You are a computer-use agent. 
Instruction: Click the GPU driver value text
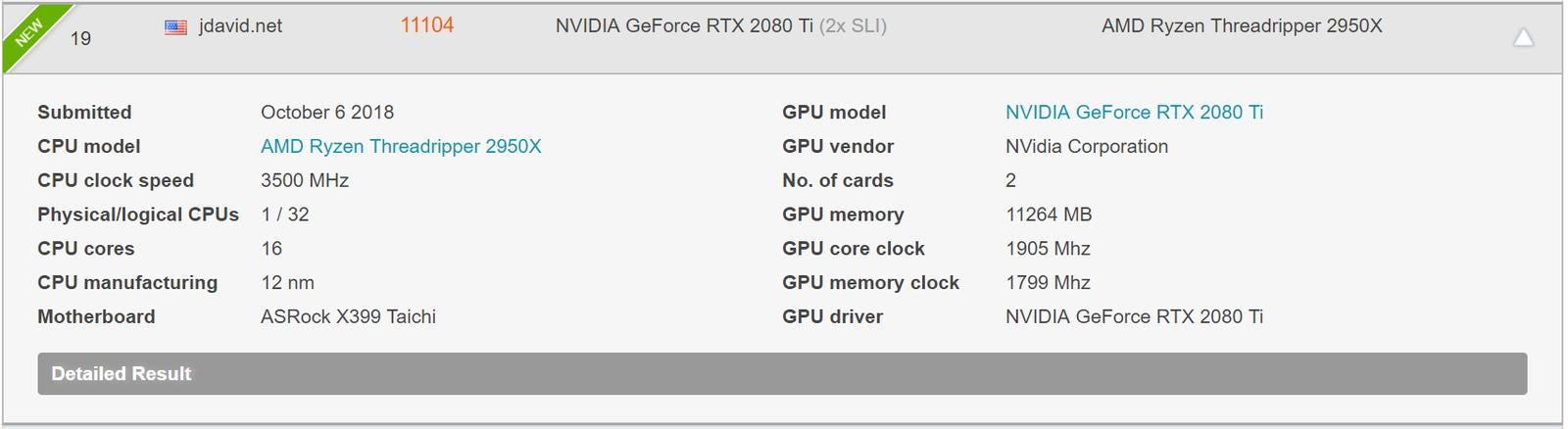[x=1134, y=316]
